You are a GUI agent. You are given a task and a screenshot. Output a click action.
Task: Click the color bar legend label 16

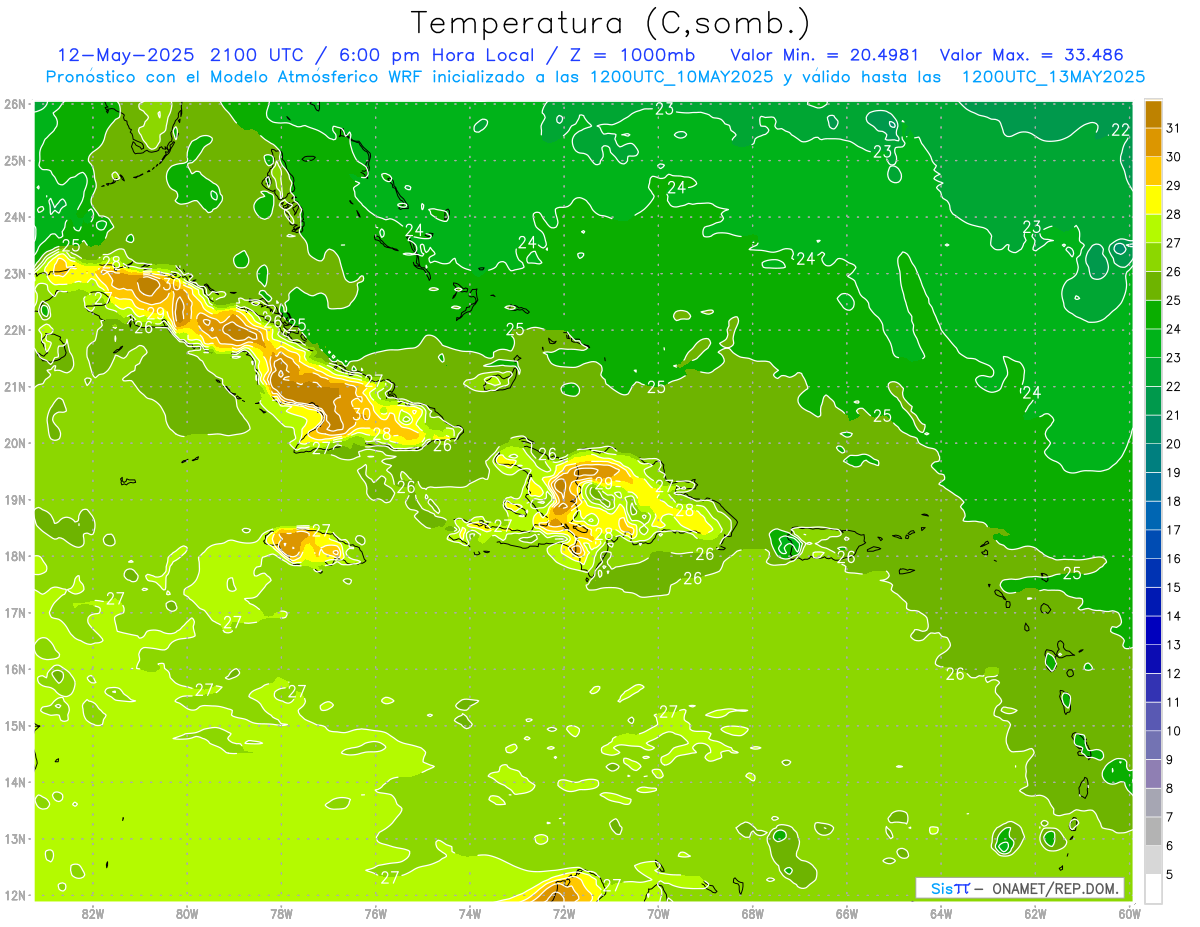(x=1174, y=559)
